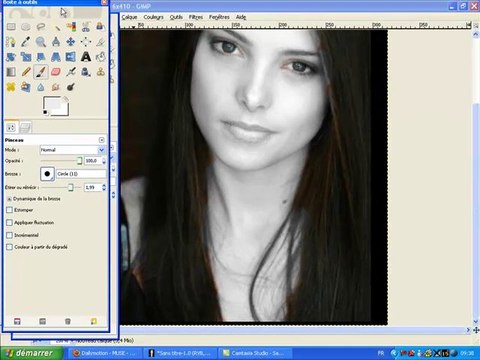Select the Text tool
The height and width of the screenshot is (360, 480).
(86, 57)
